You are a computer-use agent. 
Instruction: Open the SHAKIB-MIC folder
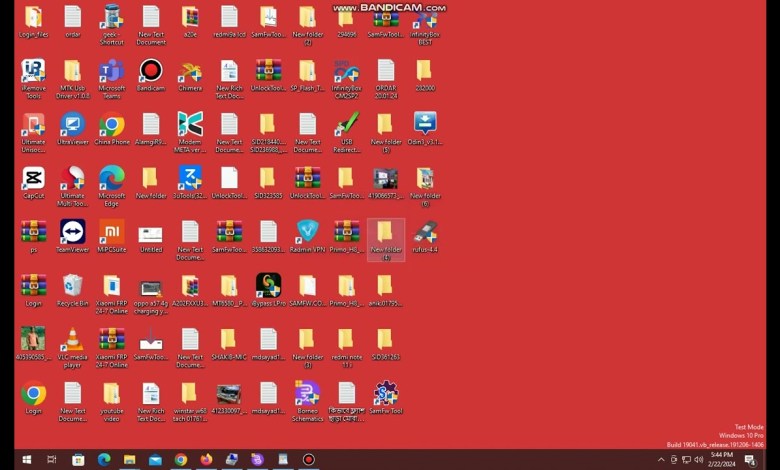point(229,344)
